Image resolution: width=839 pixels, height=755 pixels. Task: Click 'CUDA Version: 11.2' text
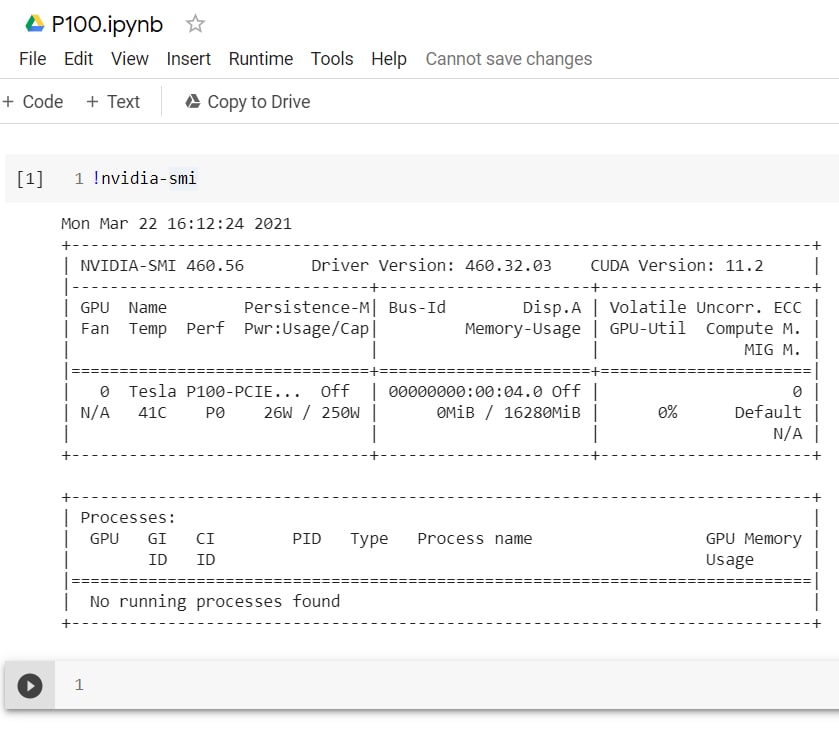(676, 266)
